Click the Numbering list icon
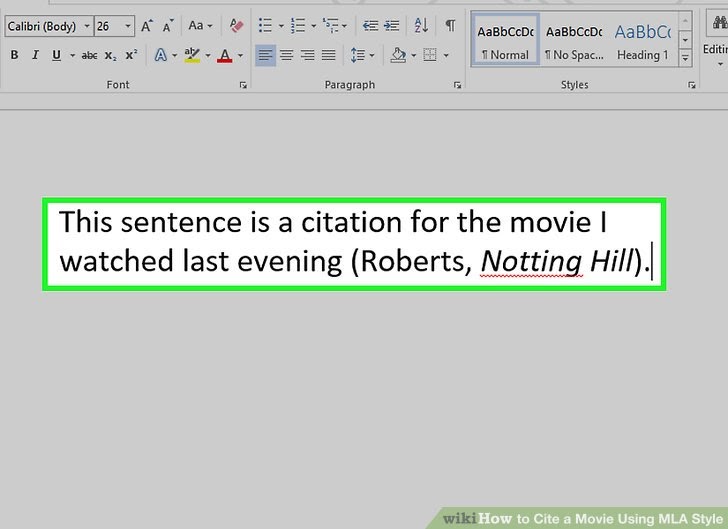 pyautogui.click(x=298, y=26)
